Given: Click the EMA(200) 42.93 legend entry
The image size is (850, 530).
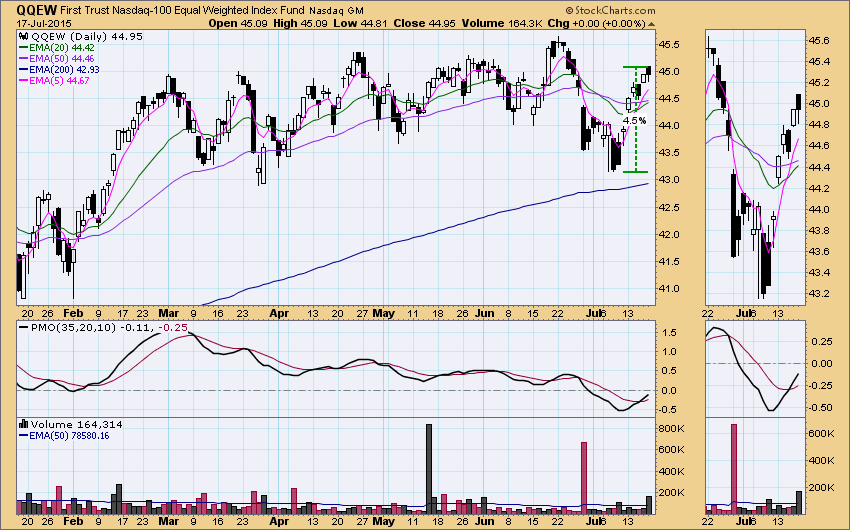Looking at the screenshot, I should [64, 70].
